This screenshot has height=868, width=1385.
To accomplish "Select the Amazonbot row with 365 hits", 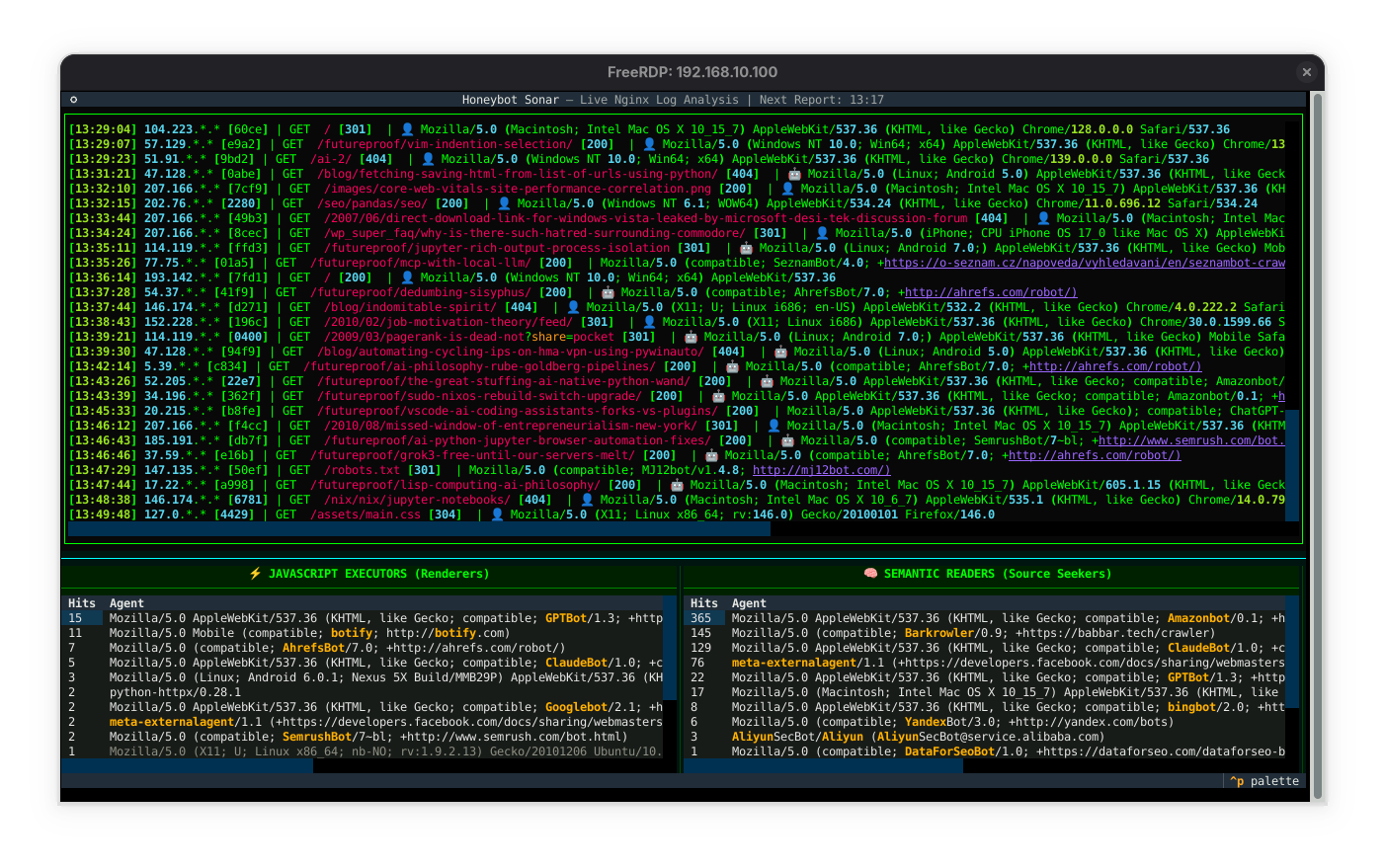I will [x=985, y=618].
